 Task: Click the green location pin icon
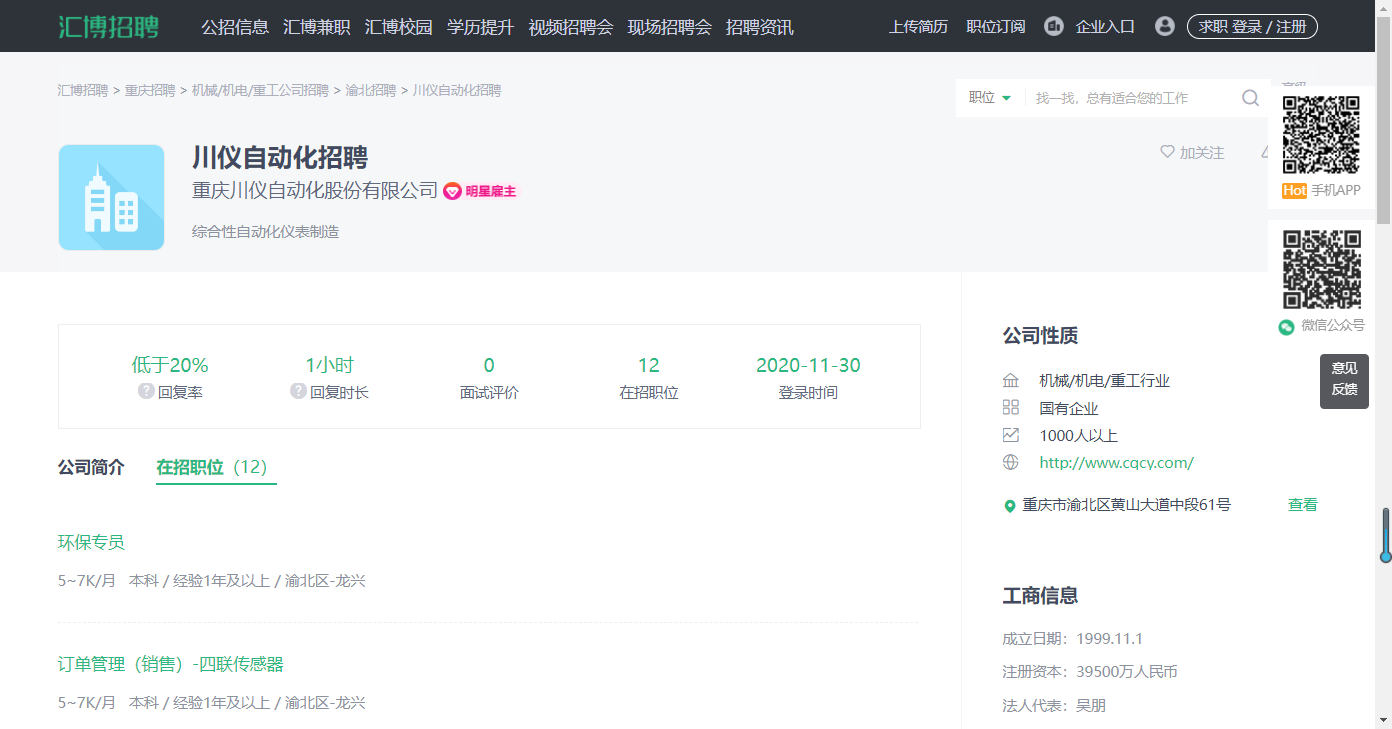pos(1010,506)
